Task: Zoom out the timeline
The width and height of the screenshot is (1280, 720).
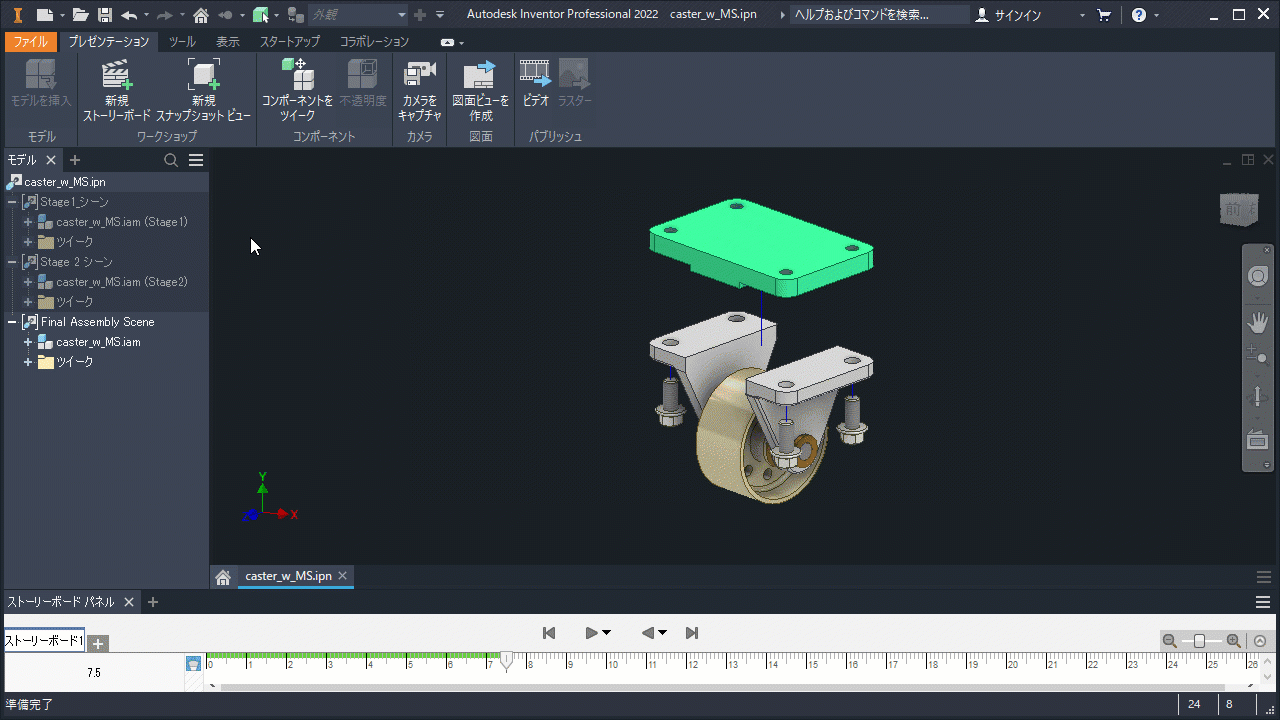Action: tap(1169, 641)
